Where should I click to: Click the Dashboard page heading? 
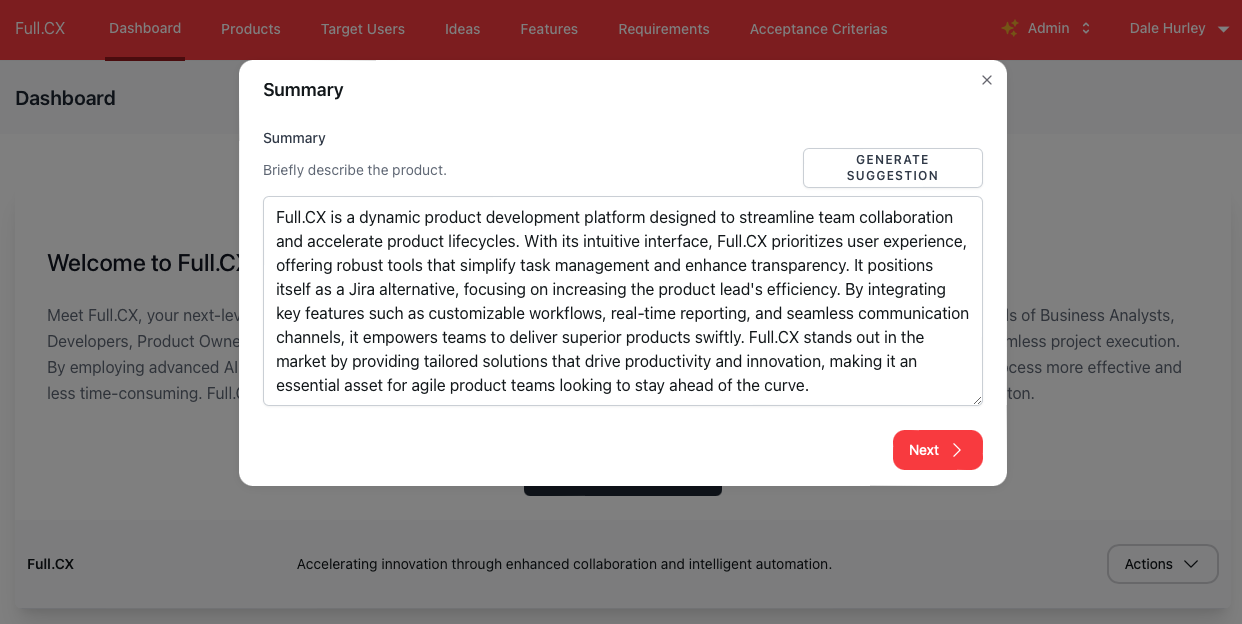coord(65,98)
